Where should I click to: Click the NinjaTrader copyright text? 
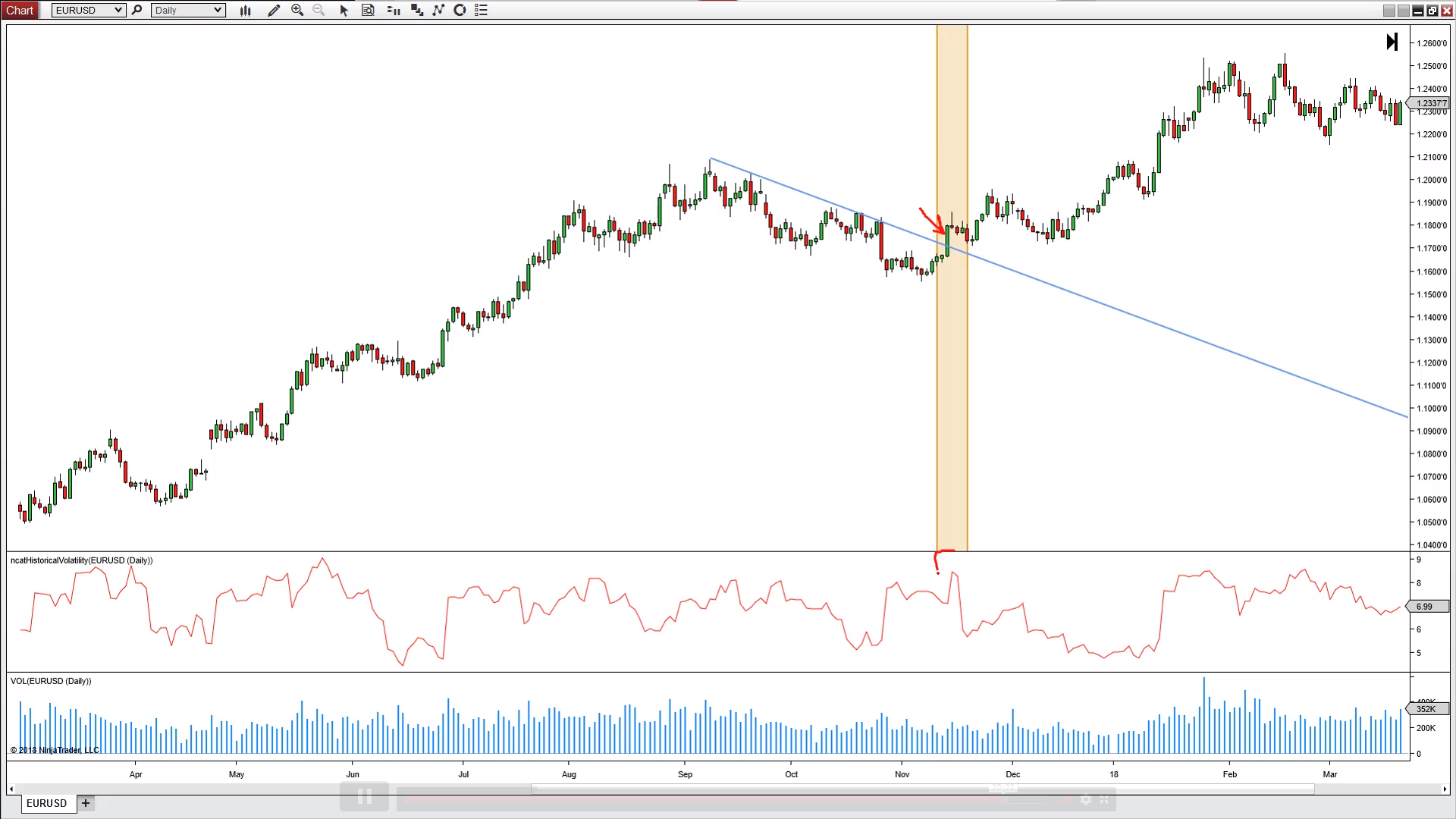[55, 750]
